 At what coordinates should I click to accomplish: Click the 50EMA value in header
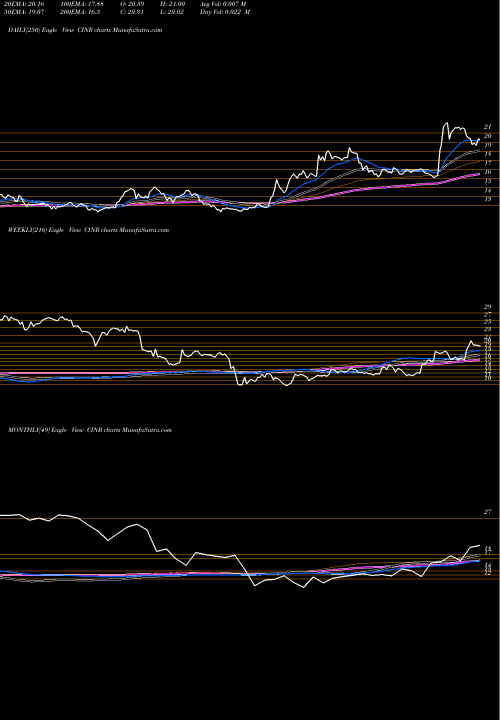click(23, 12)
